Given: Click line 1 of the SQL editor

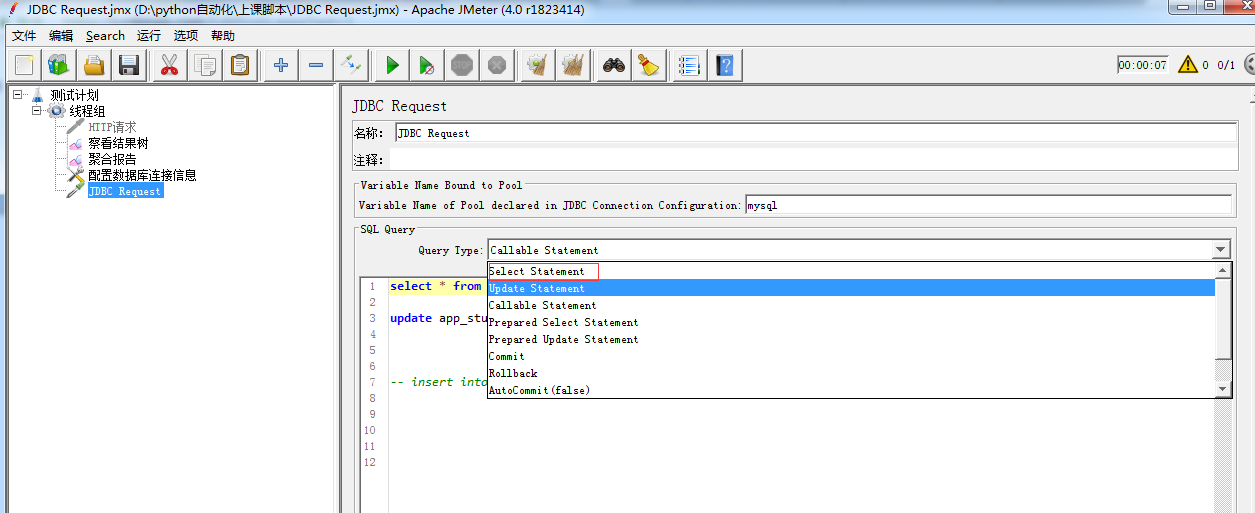Looking at the screenshot, I should [436, 286].
